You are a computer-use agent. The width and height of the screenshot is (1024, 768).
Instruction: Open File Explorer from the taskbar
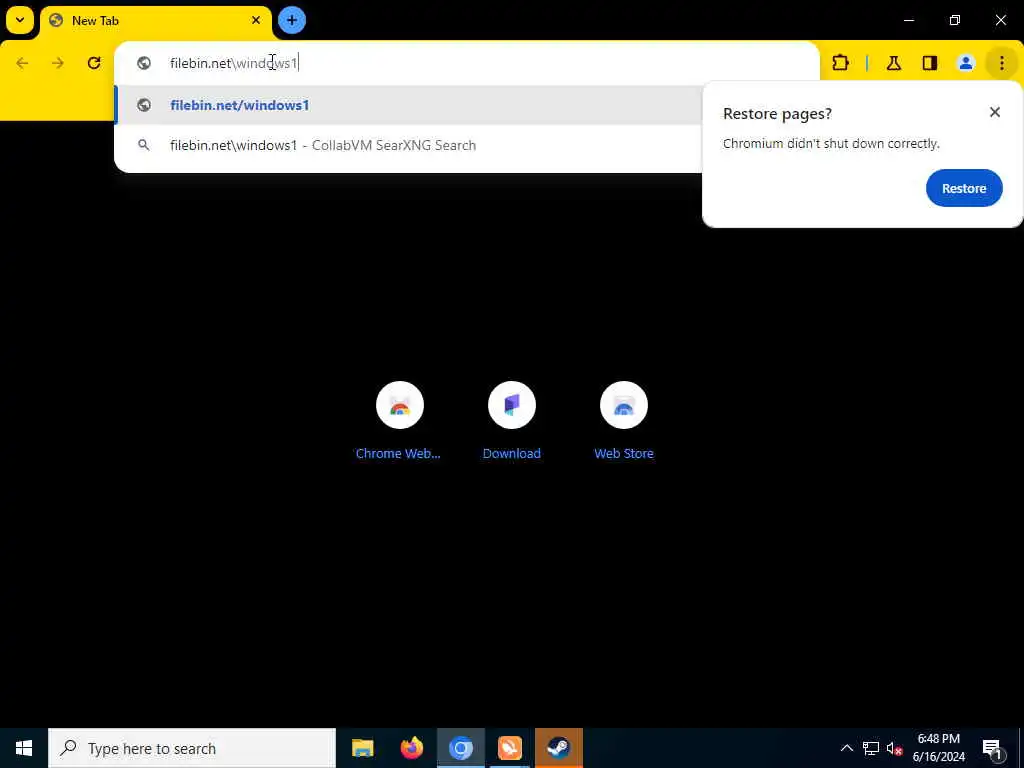362,748
